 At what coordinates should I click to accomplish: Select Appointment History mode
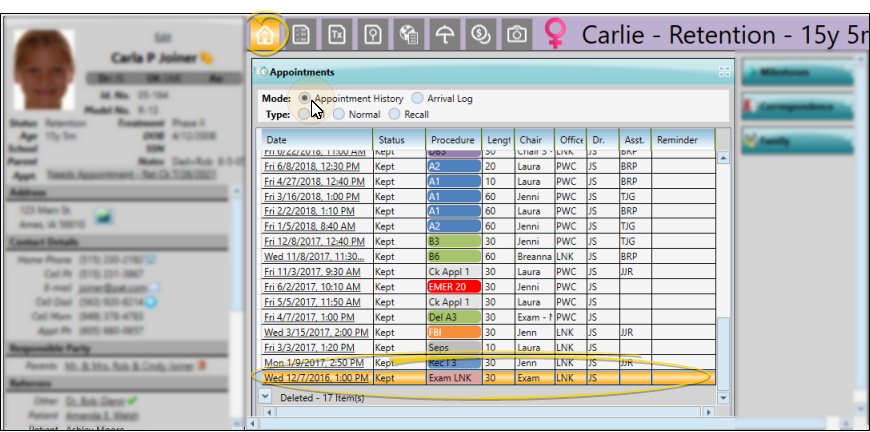[x=304, y=98]
